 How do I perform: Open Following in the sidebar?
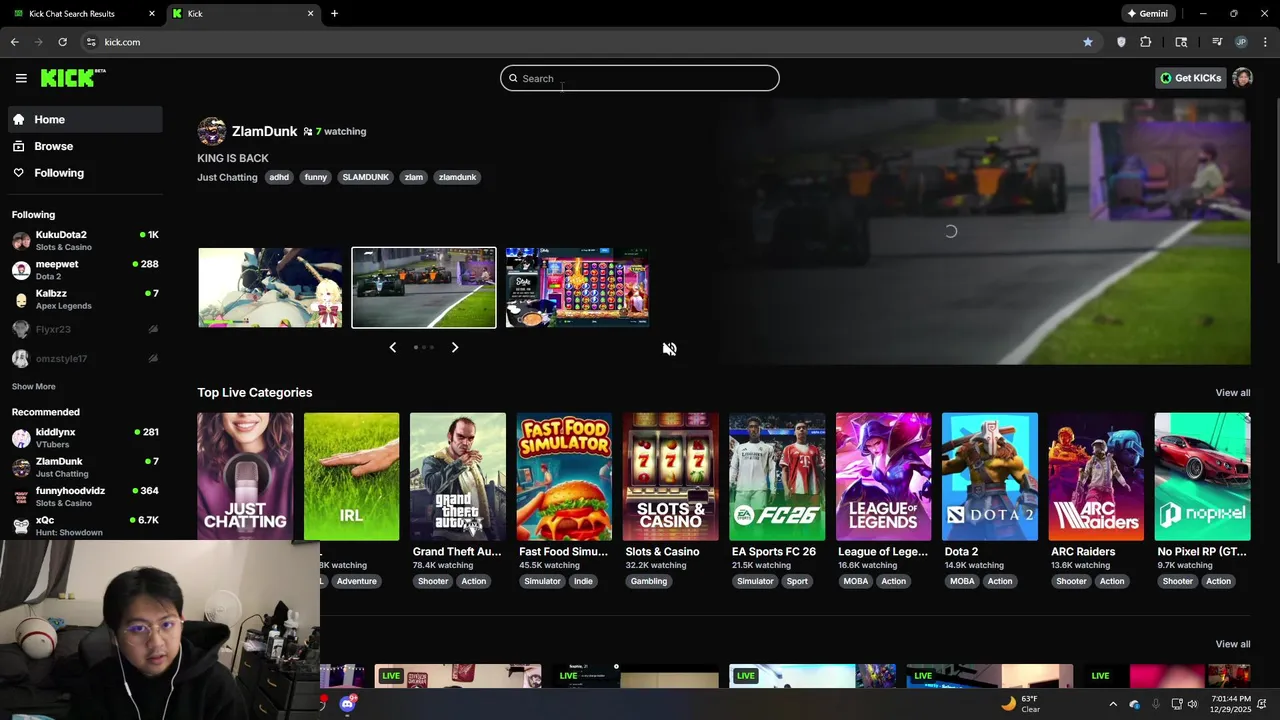tap(85, 173)
